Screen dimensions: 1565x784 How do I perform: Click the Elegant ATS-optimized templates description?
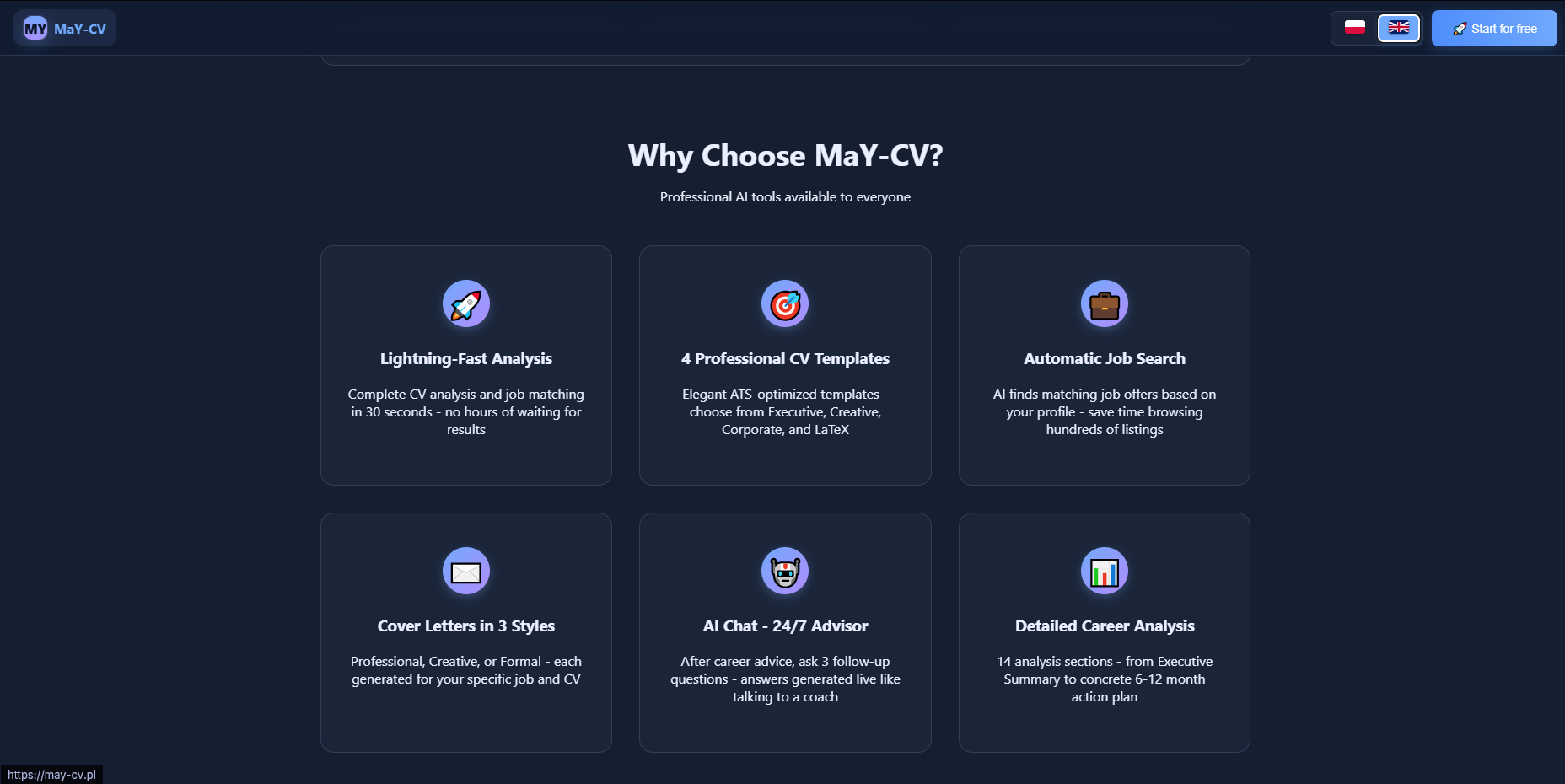[785, 412]
